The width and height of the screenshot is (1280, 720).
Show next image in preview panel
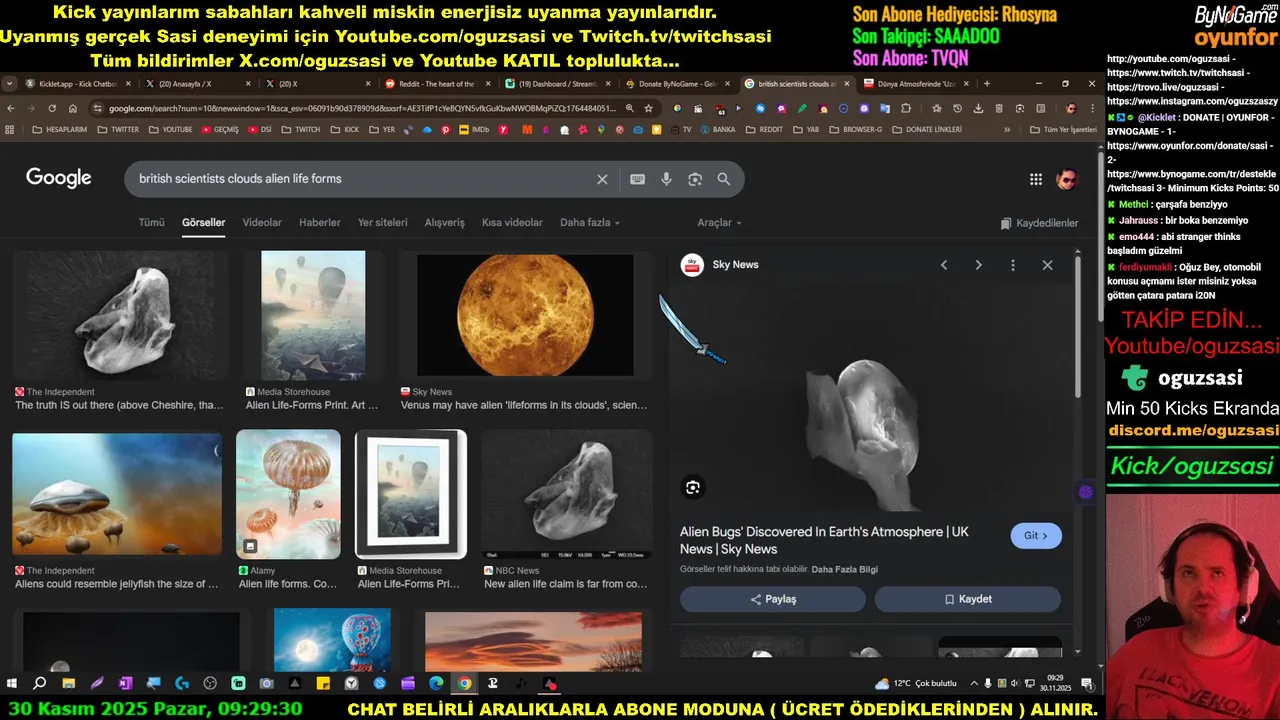coord(978,265)
